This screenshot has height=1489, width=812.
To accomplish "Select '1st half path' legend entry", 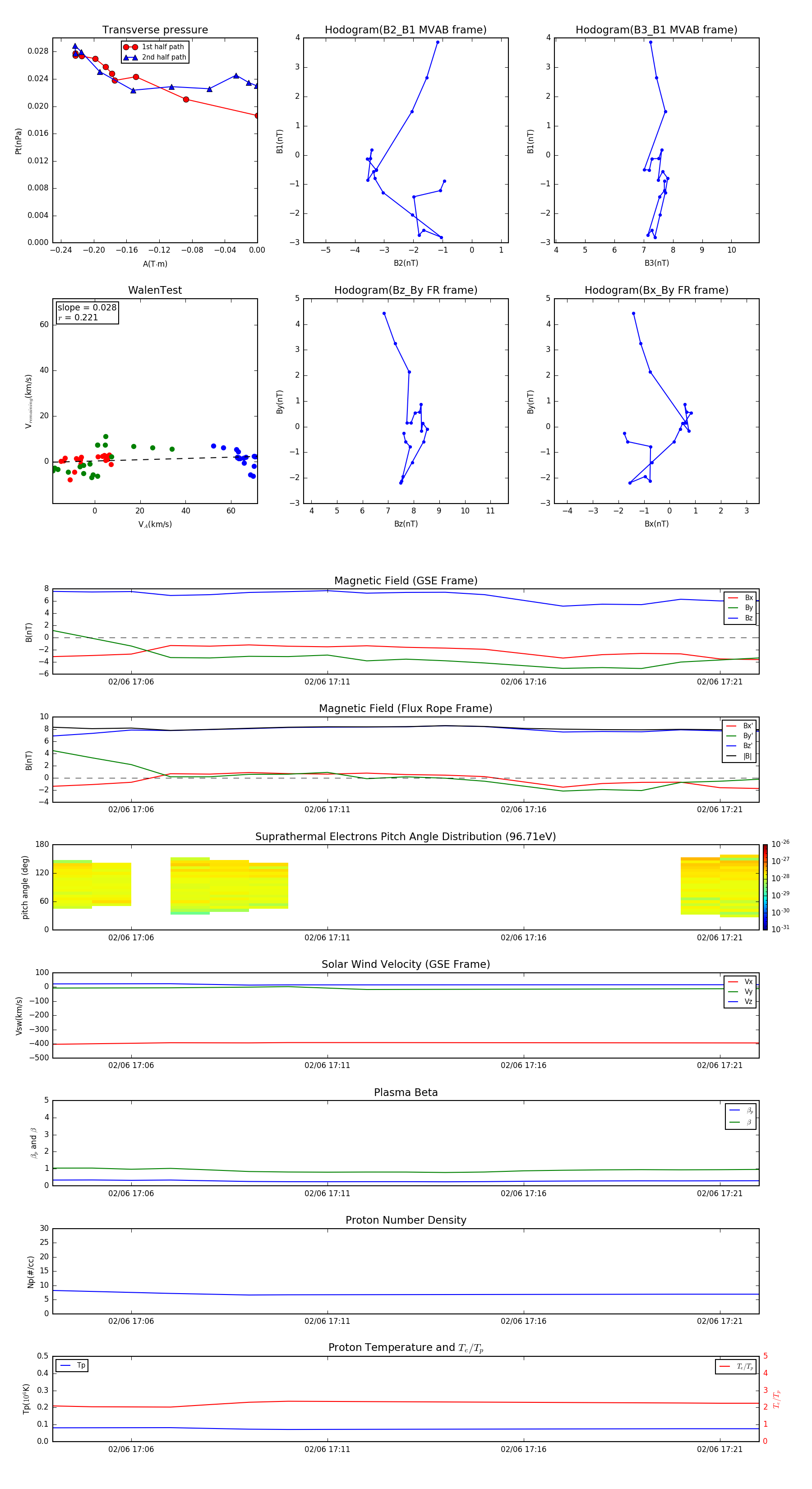I will point(154,47).
